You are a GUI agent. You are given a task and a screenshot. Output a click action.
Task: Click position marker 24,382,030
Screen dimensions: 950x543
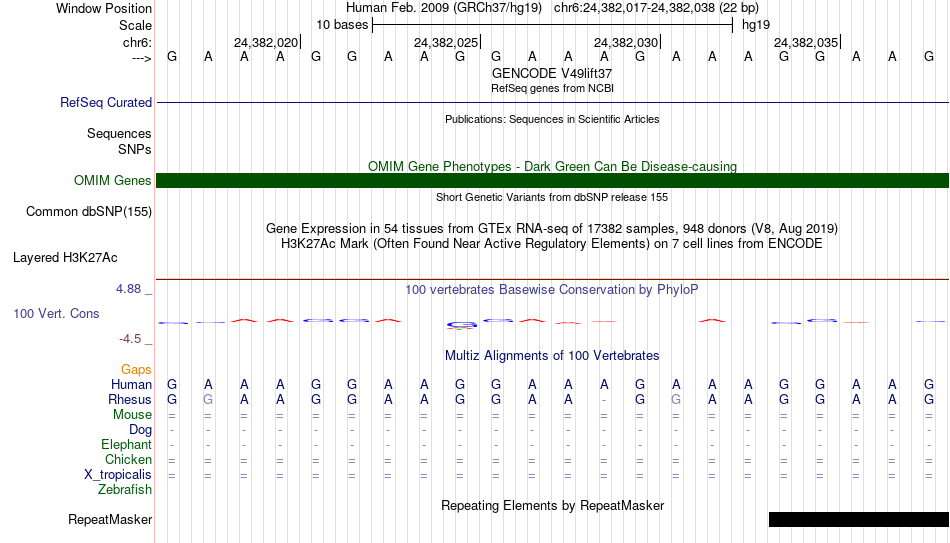click(627, 42)
